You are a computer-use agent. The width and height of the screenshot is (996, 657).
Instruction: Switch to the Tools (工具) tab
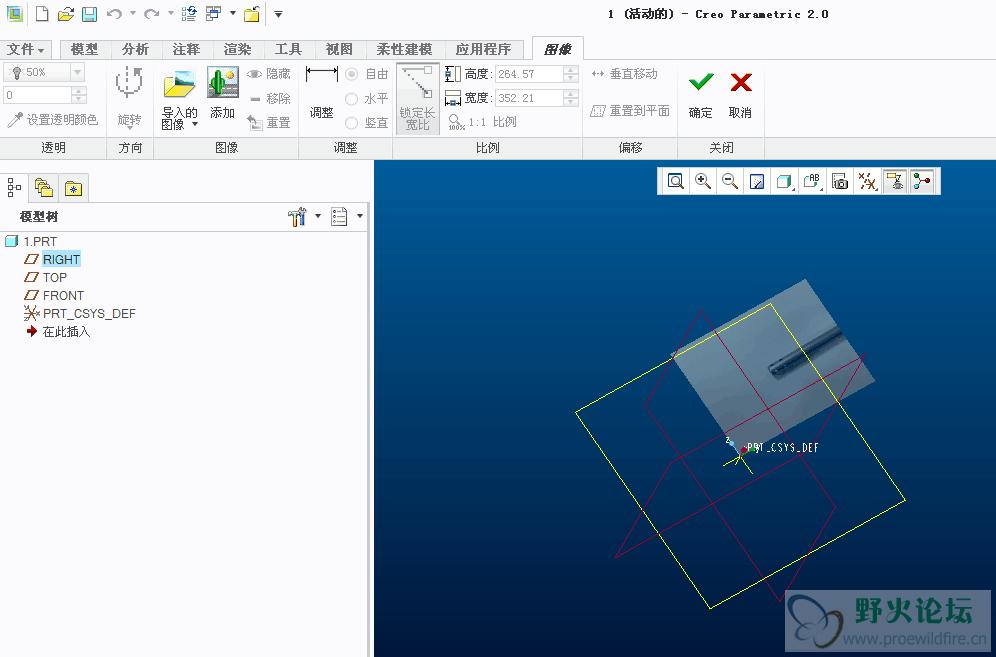click(288, 49)
